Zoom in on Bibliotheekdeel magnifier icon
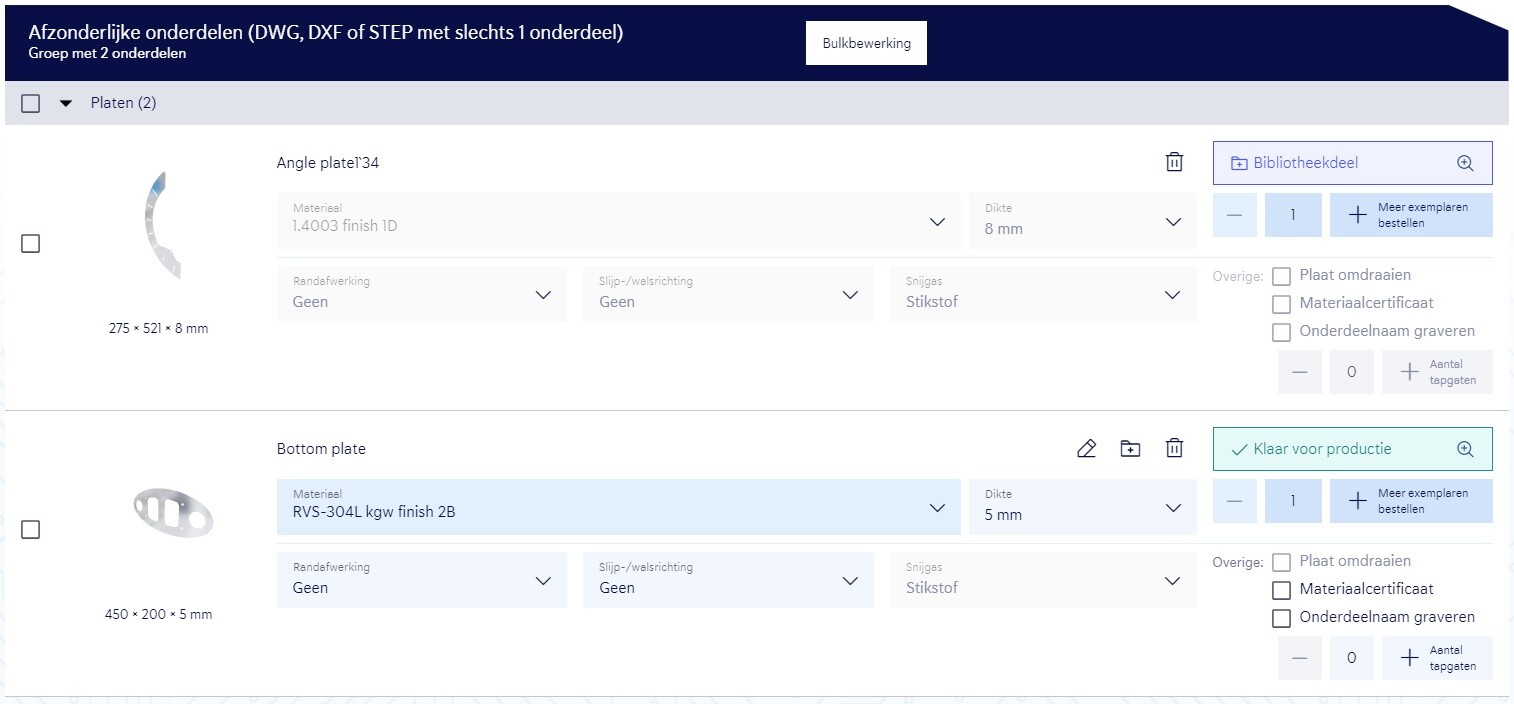This screenshot has height=704, width=1514. pos(1465,163)
